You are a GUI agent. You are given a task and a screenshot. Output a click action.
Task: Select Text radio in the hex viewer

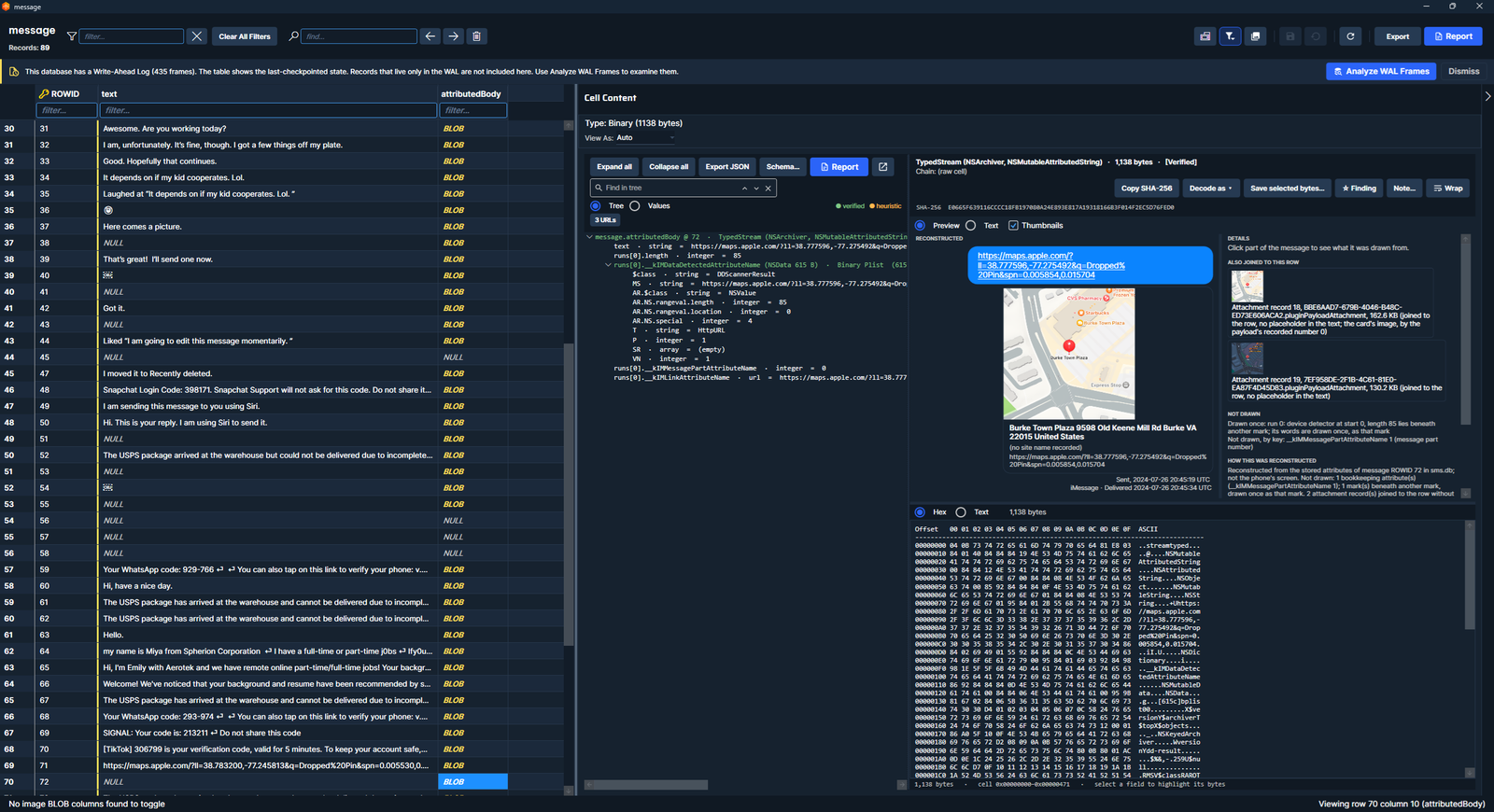[961, 512]
